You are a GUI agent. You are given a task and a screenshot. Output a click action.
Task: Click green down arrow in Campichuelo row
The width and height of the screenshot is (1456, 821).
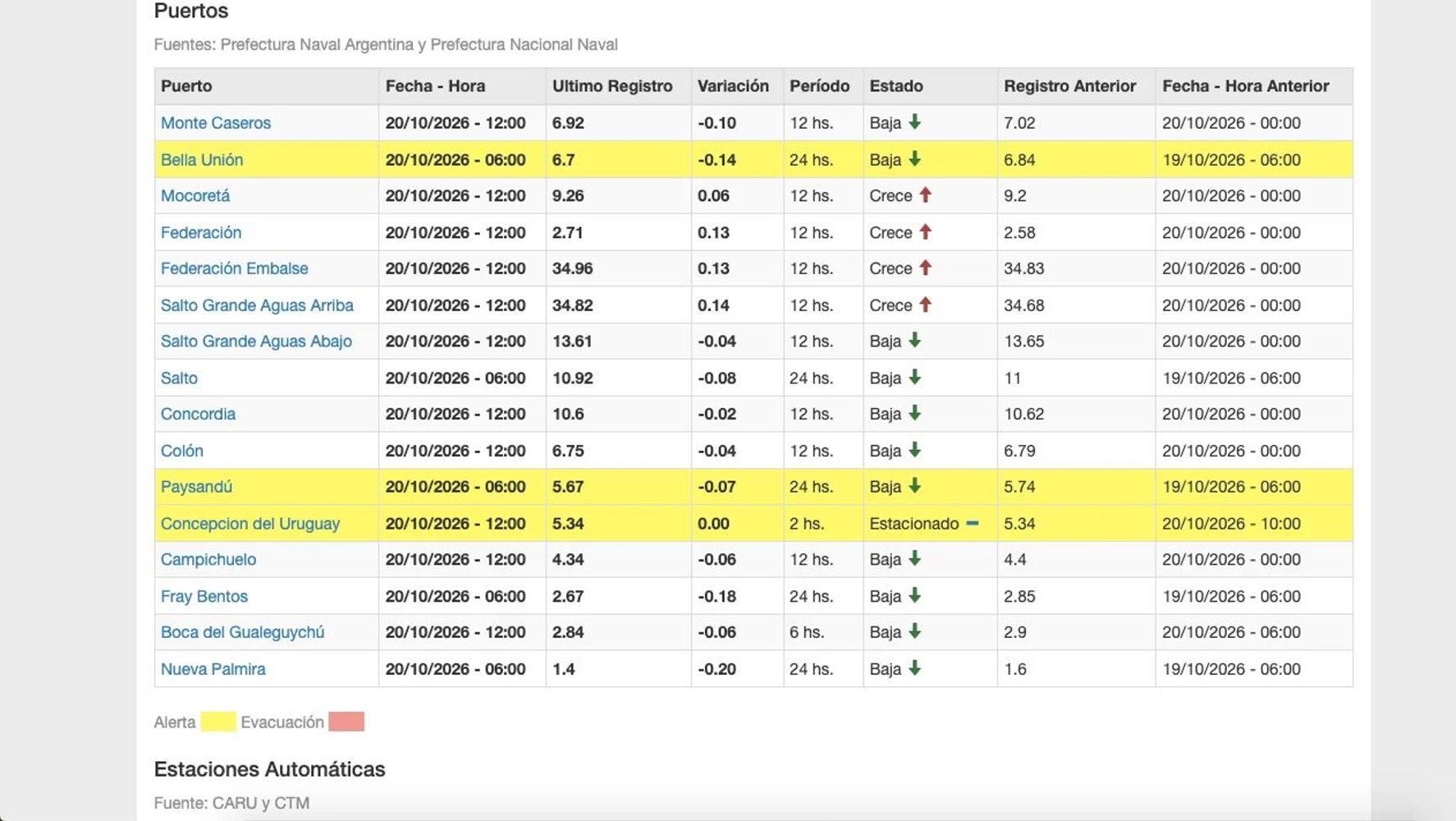tap(914, 559)
